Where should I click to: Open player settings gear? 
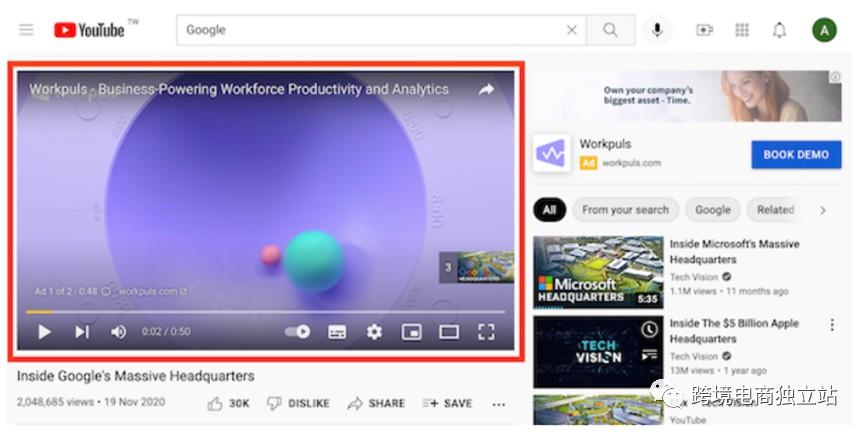(x=374, y=332)
